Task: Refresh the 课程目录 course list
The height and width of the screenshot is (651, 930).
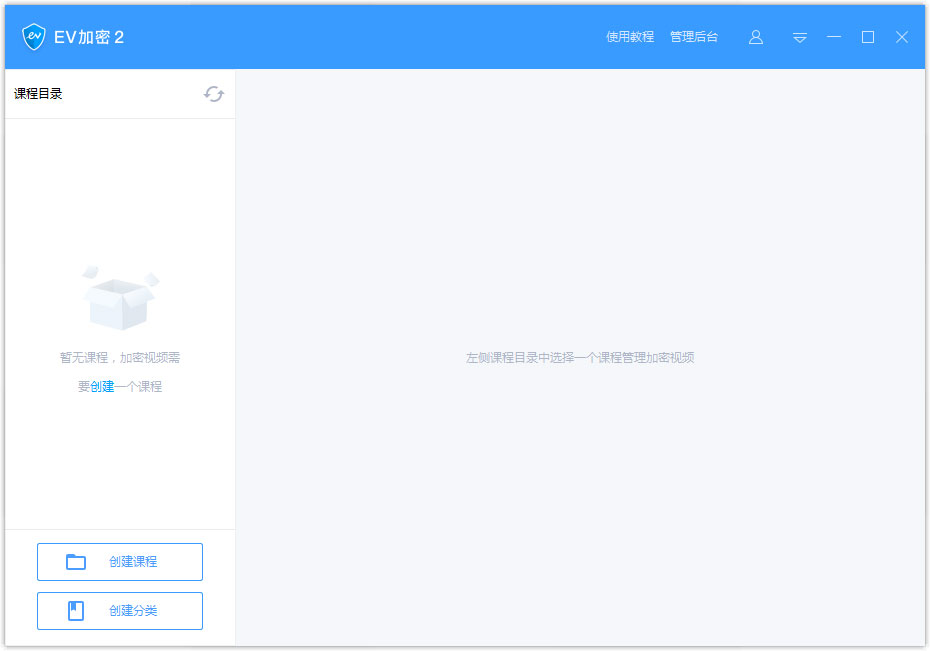Action: pos(213,92)
